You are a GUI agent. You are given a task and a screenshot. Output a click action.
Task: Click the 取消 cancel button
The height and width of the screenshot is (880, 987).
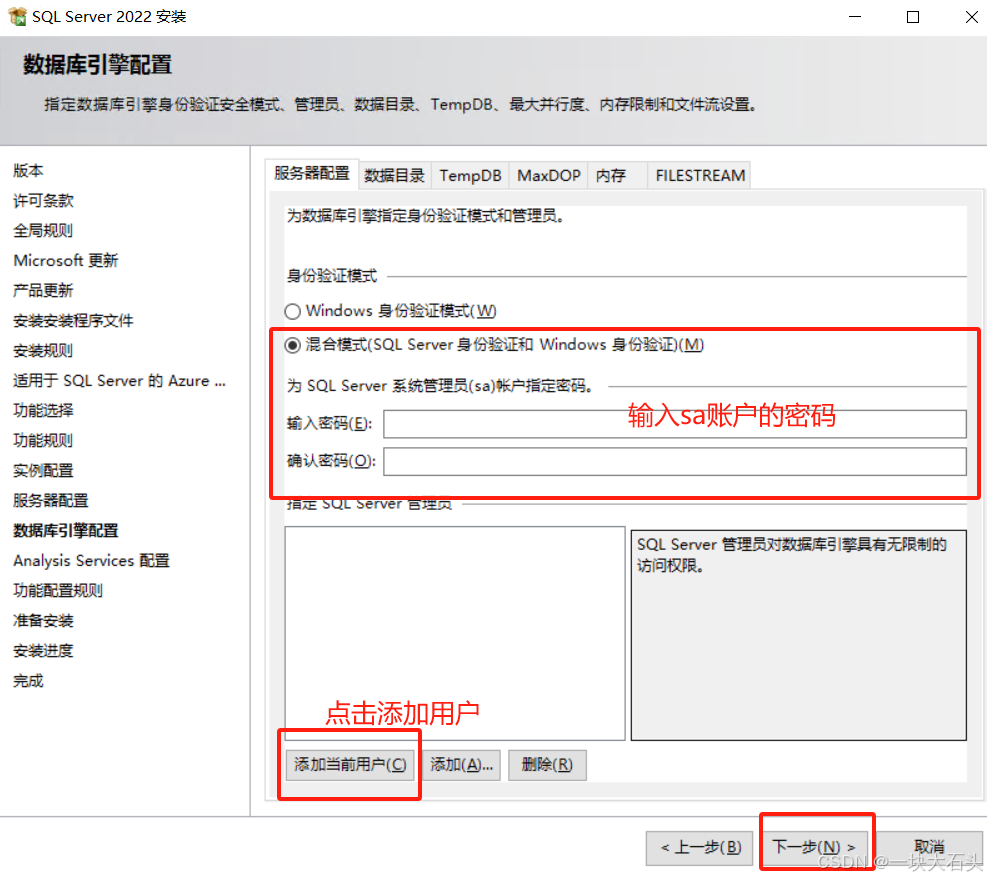click(929, 848)
